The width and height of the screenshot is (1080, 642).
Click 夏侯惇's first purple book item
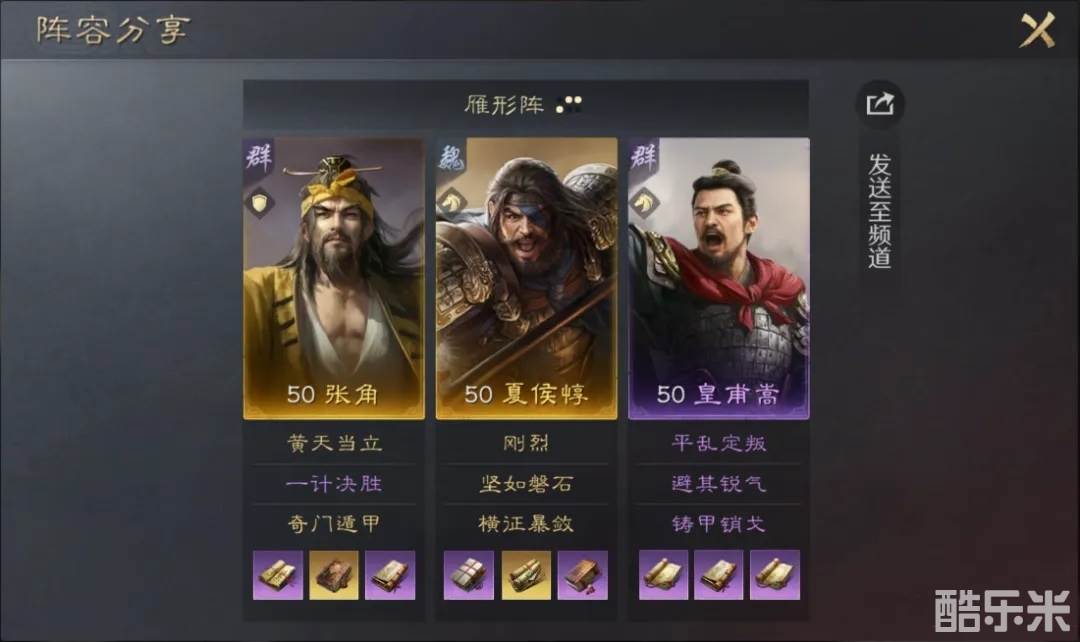(x=469, y=574)
